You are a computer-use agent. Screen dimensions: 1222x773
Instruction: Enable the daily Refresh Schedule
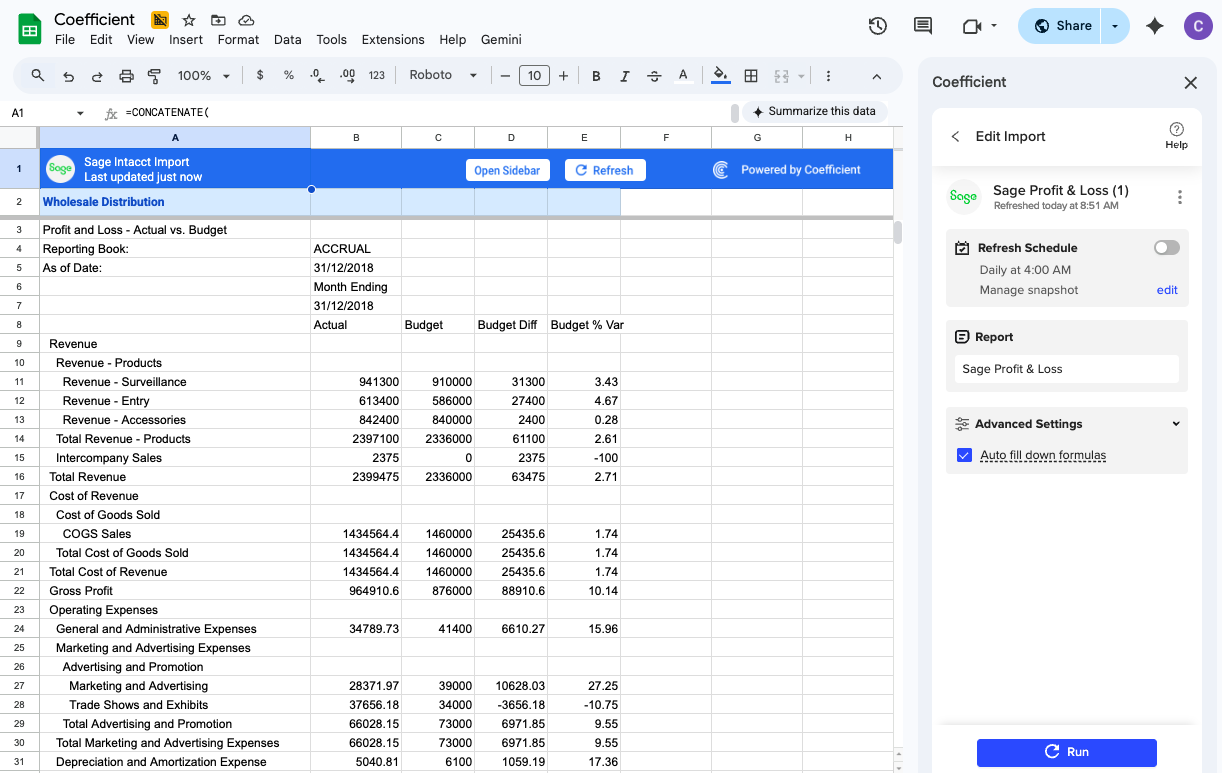pos(1166,247)
